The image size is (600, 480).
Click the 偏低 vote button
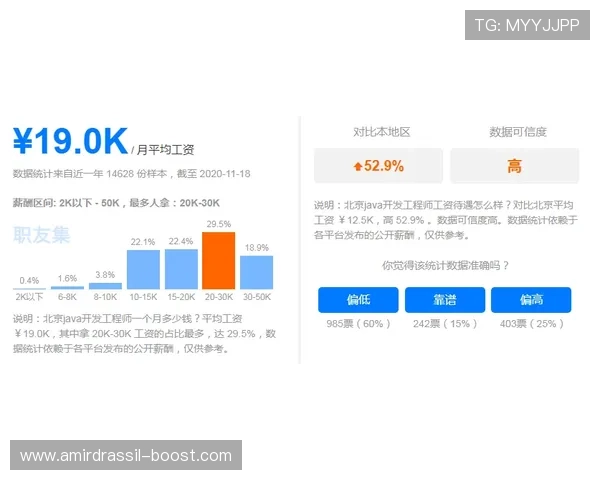[x=358, y=300]
